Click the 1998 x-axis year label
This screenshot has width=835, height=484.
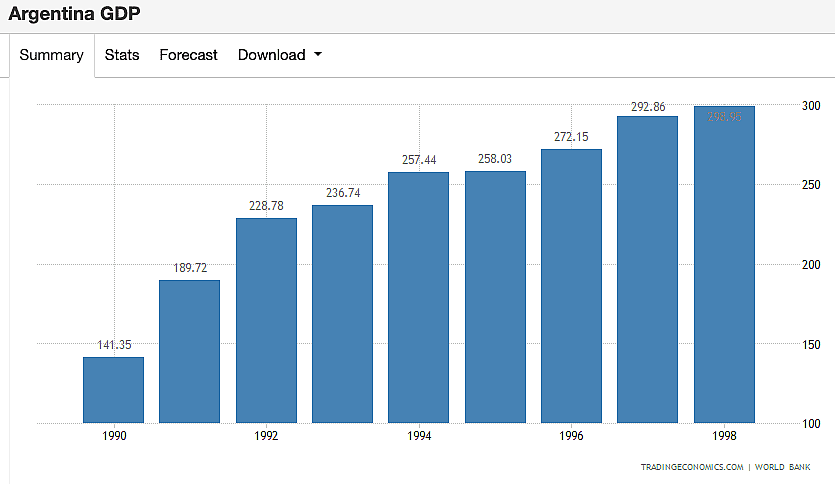point(724,436)
